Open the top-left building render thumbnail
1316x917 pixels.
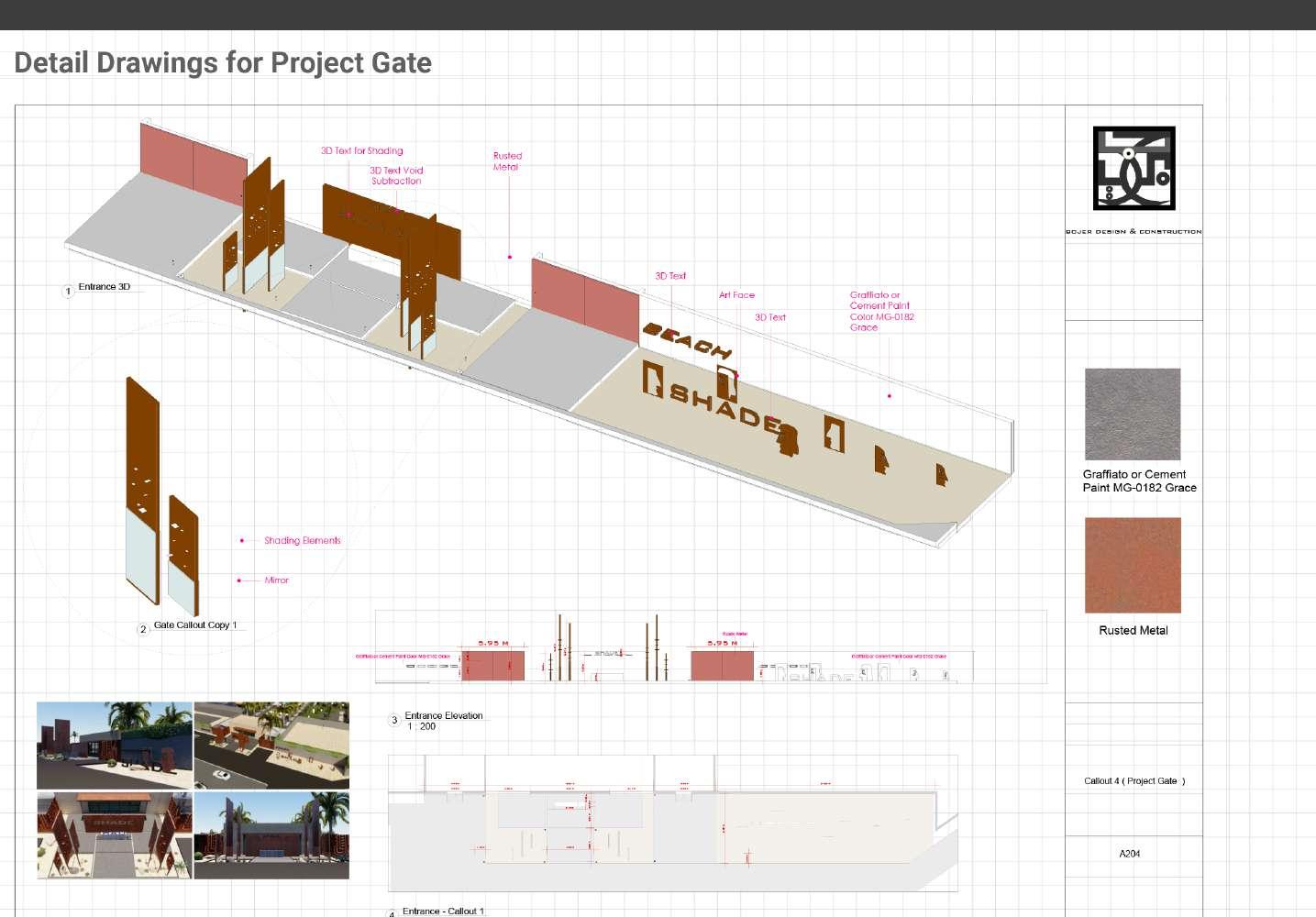click(x=115, y=746)
